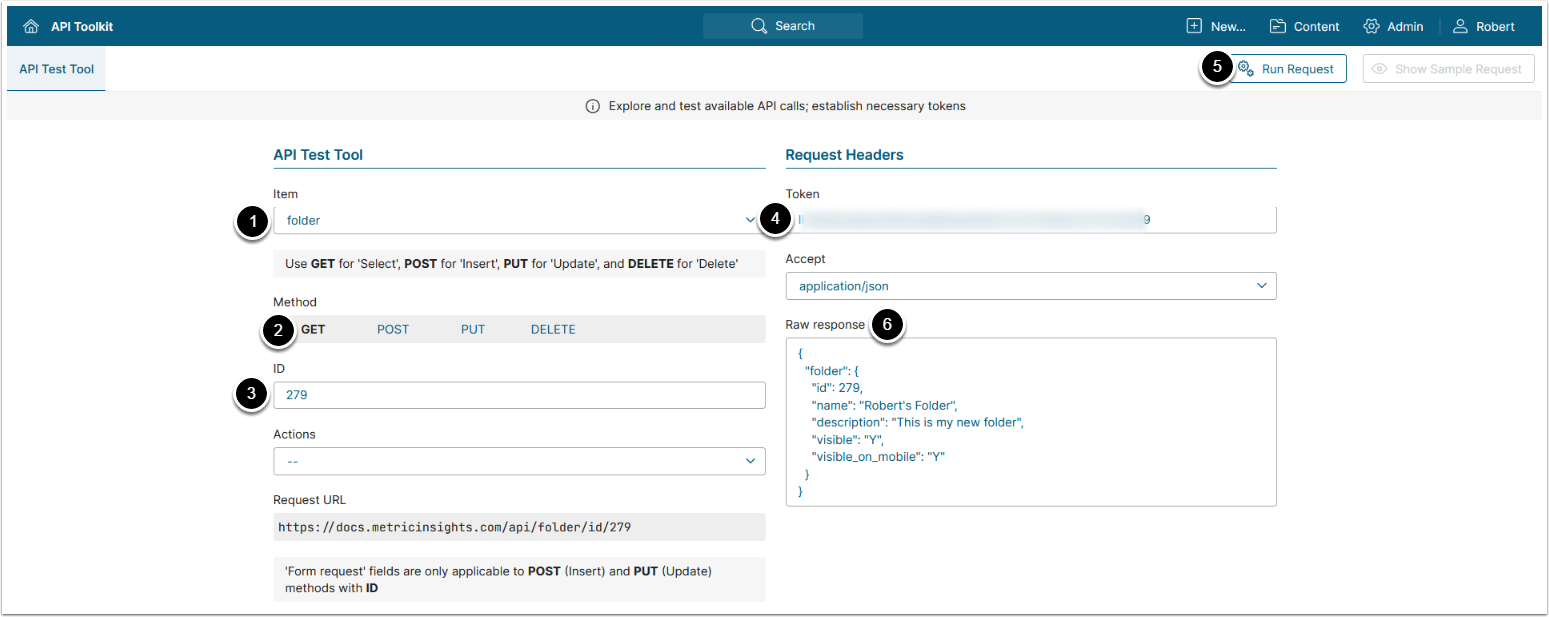The height and width of the screenshot is (617, 1549).
Task: Click the info icon in banner
Action: 593,106
